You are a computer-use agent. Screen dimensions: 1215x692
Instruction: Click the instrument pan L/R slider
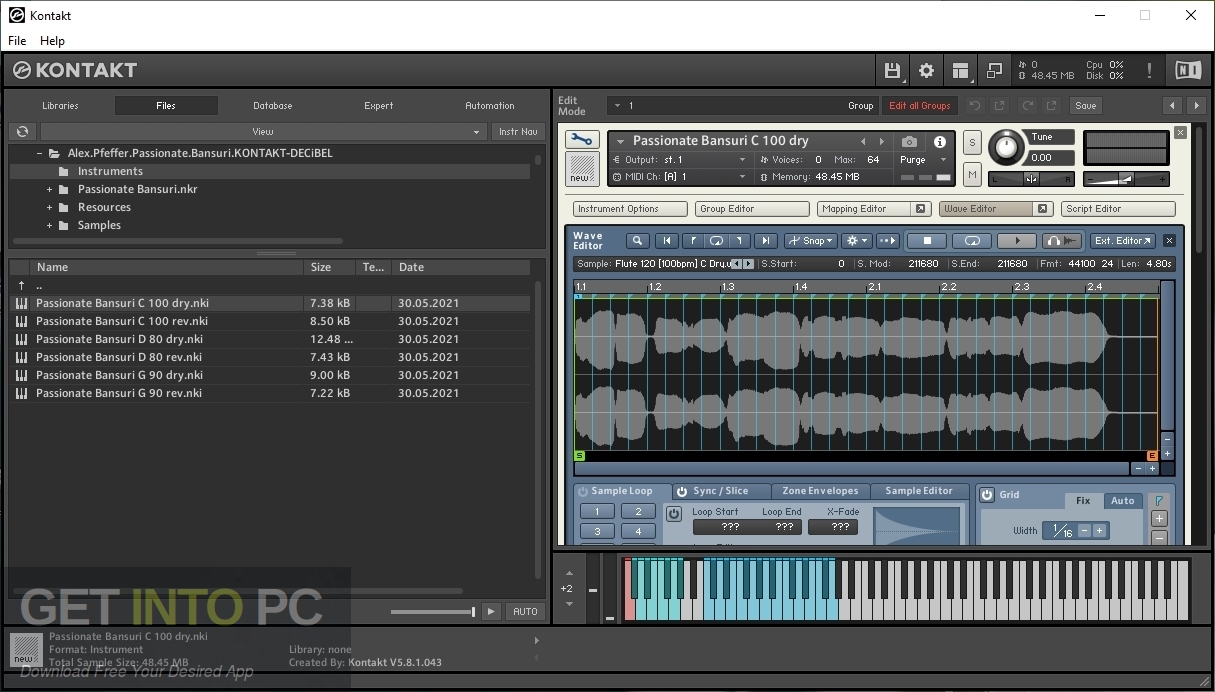pyautogui.click(x=1031, y=179)
